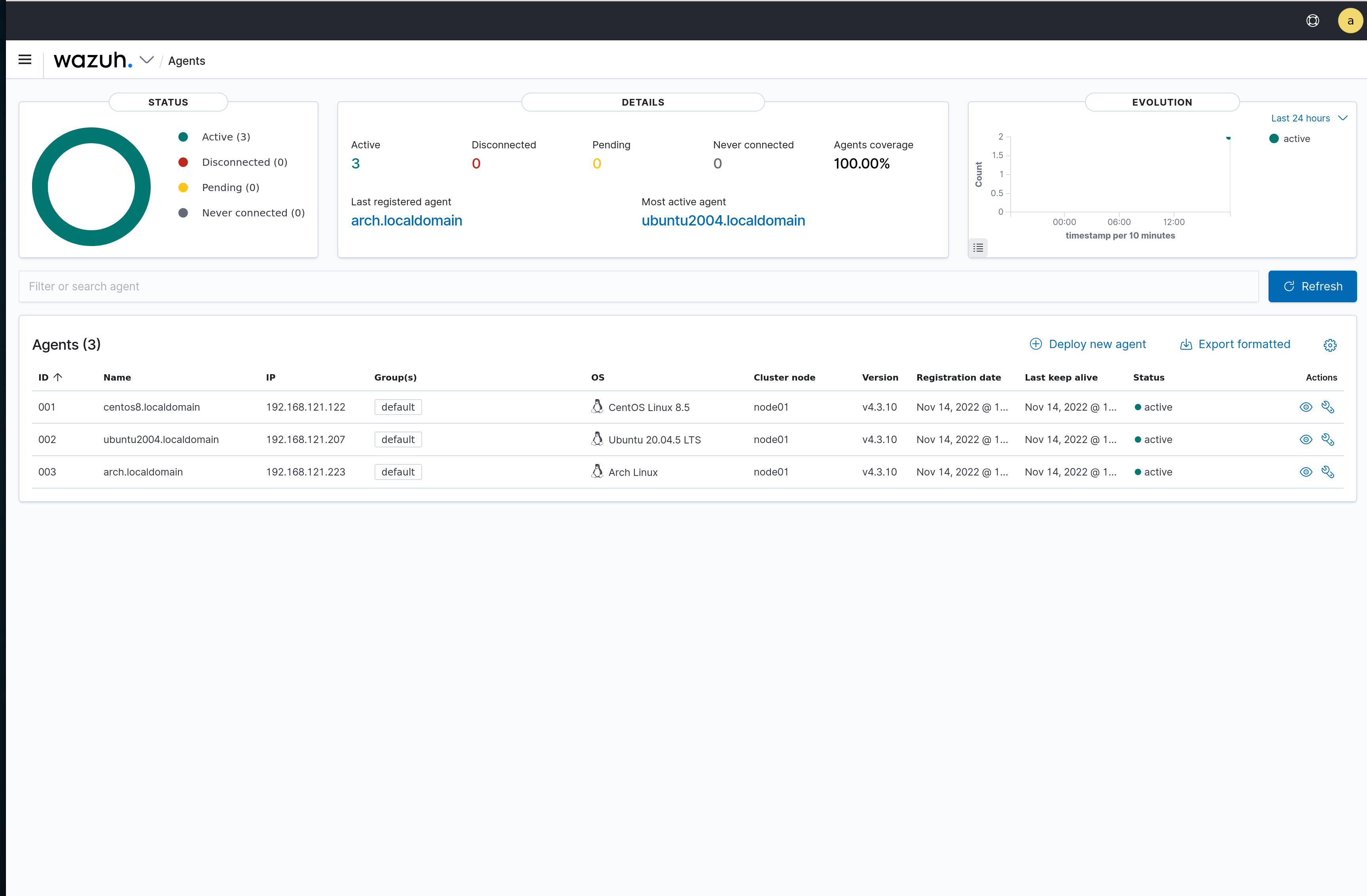Image resolution: width=1367 pixels, height=896 pixels.
Task: Click the Agents breadcrumb
Action: [187, 61]
